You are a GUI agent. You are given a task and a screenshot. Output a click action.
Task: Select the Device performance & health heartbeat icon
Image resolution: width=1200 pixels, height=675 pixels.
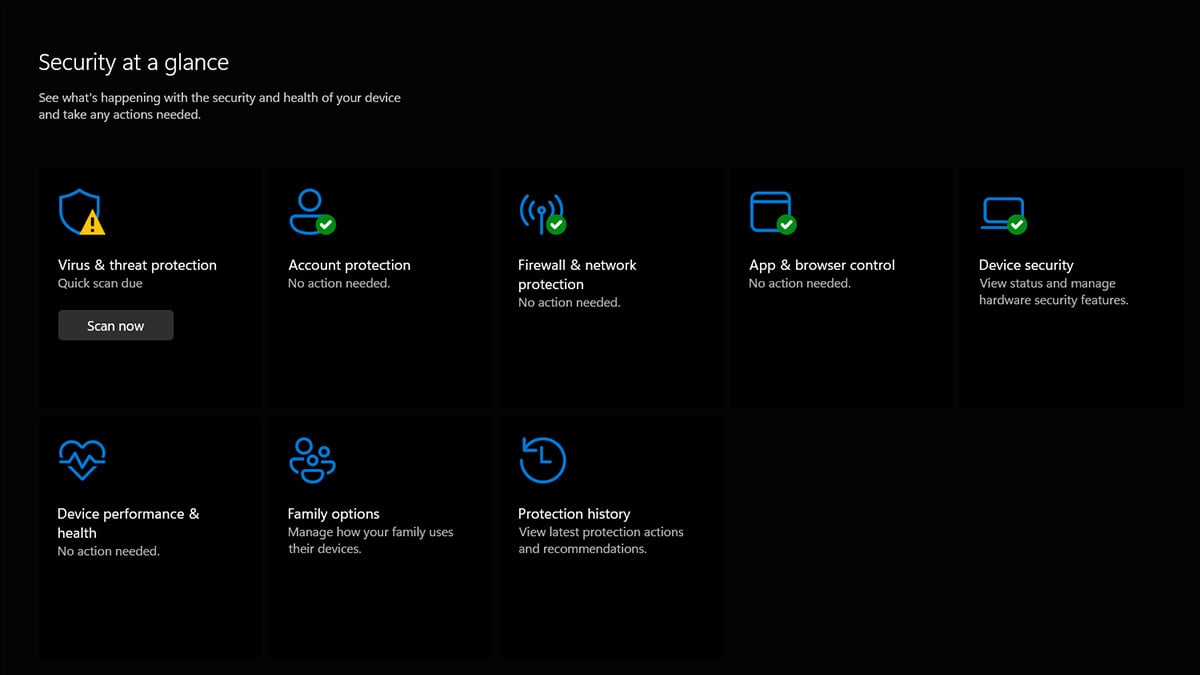coord(81,458)
